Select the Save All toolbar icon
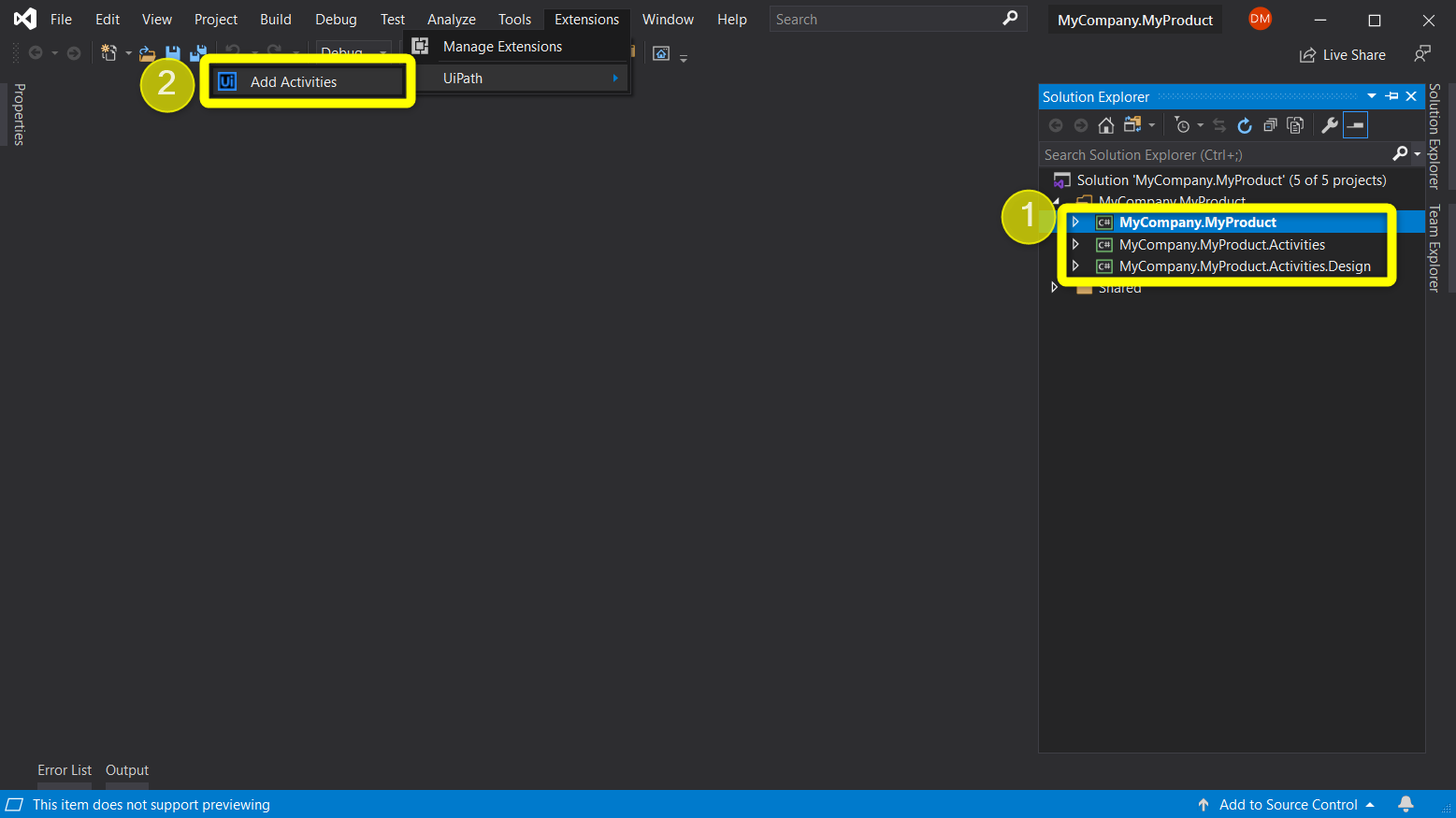Screen dimensions: 1456x818 199,52
